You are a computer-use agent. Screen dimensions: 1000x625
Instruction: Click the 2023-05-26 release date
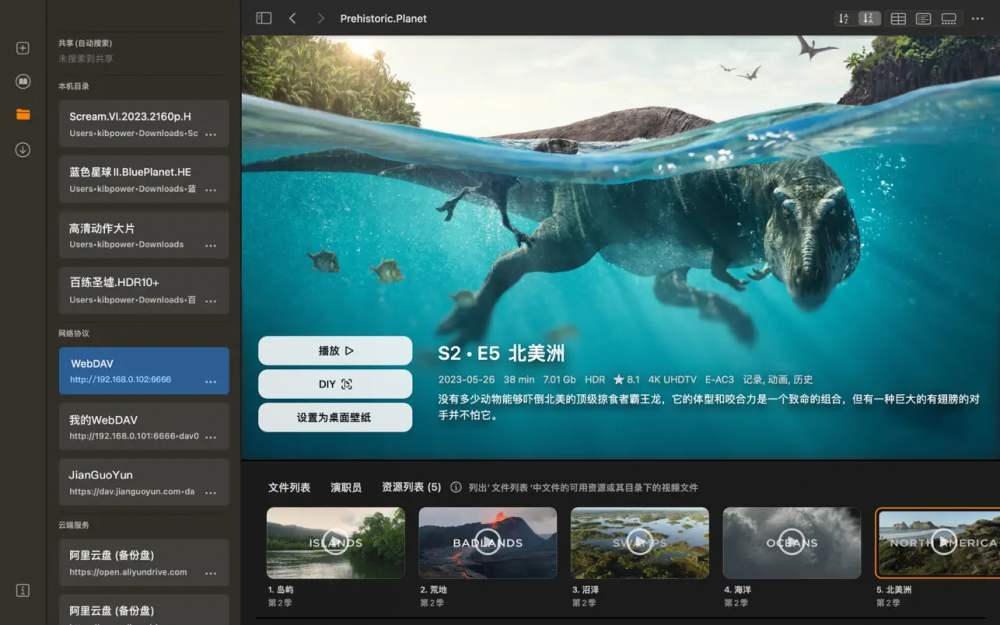[x=466, y=379]
